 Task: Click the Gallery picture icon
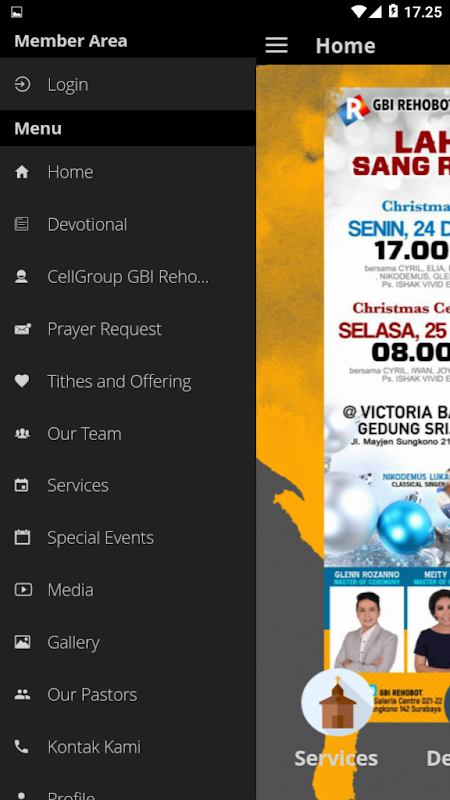22,642
